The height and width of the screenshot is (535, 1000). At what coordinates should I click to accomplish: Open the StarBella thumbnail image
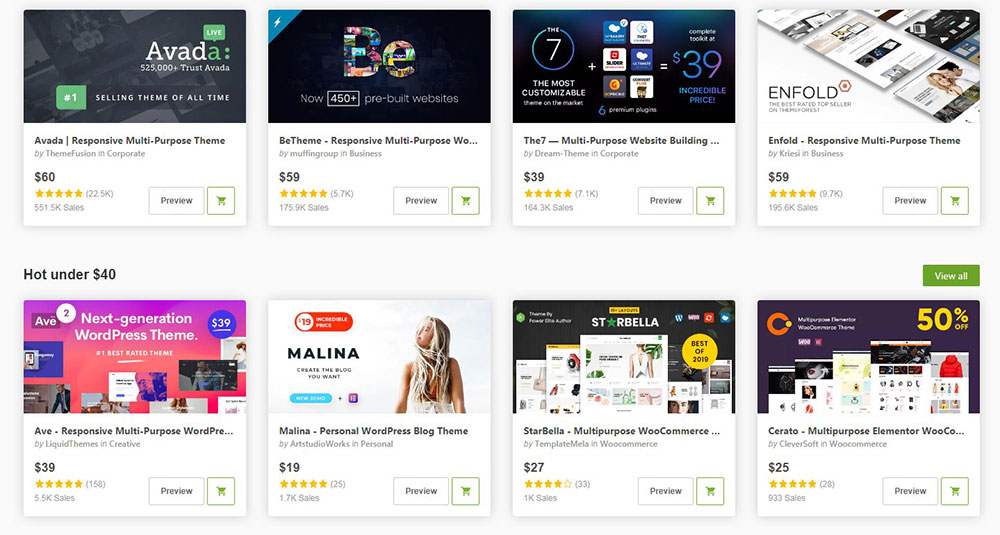(x=624, y=356)
